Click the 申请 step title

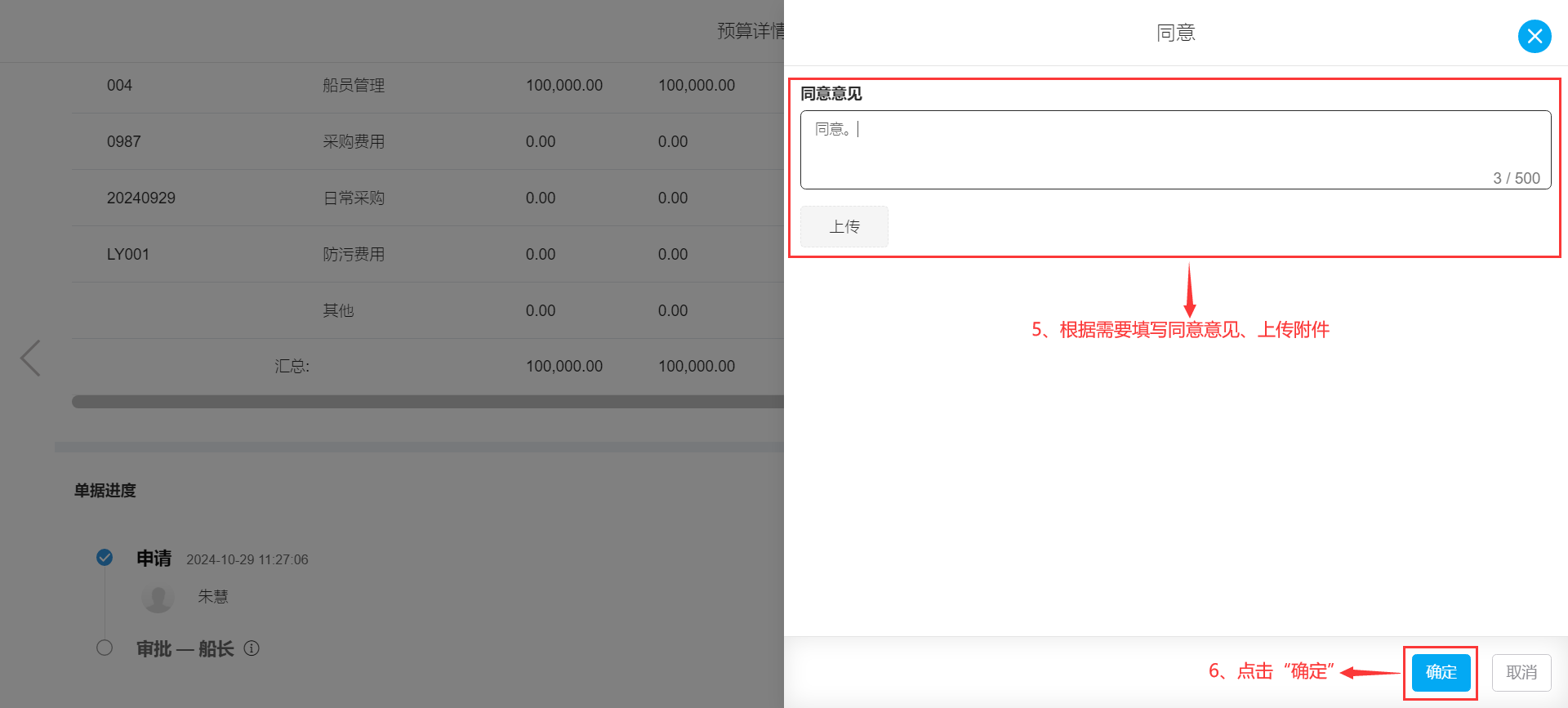(154, 558)
